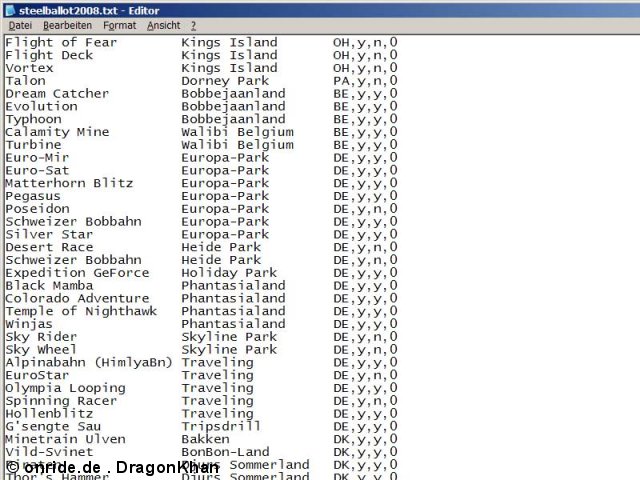
Task: Click the text 'Black Mamba'
Action: point(49,286)
